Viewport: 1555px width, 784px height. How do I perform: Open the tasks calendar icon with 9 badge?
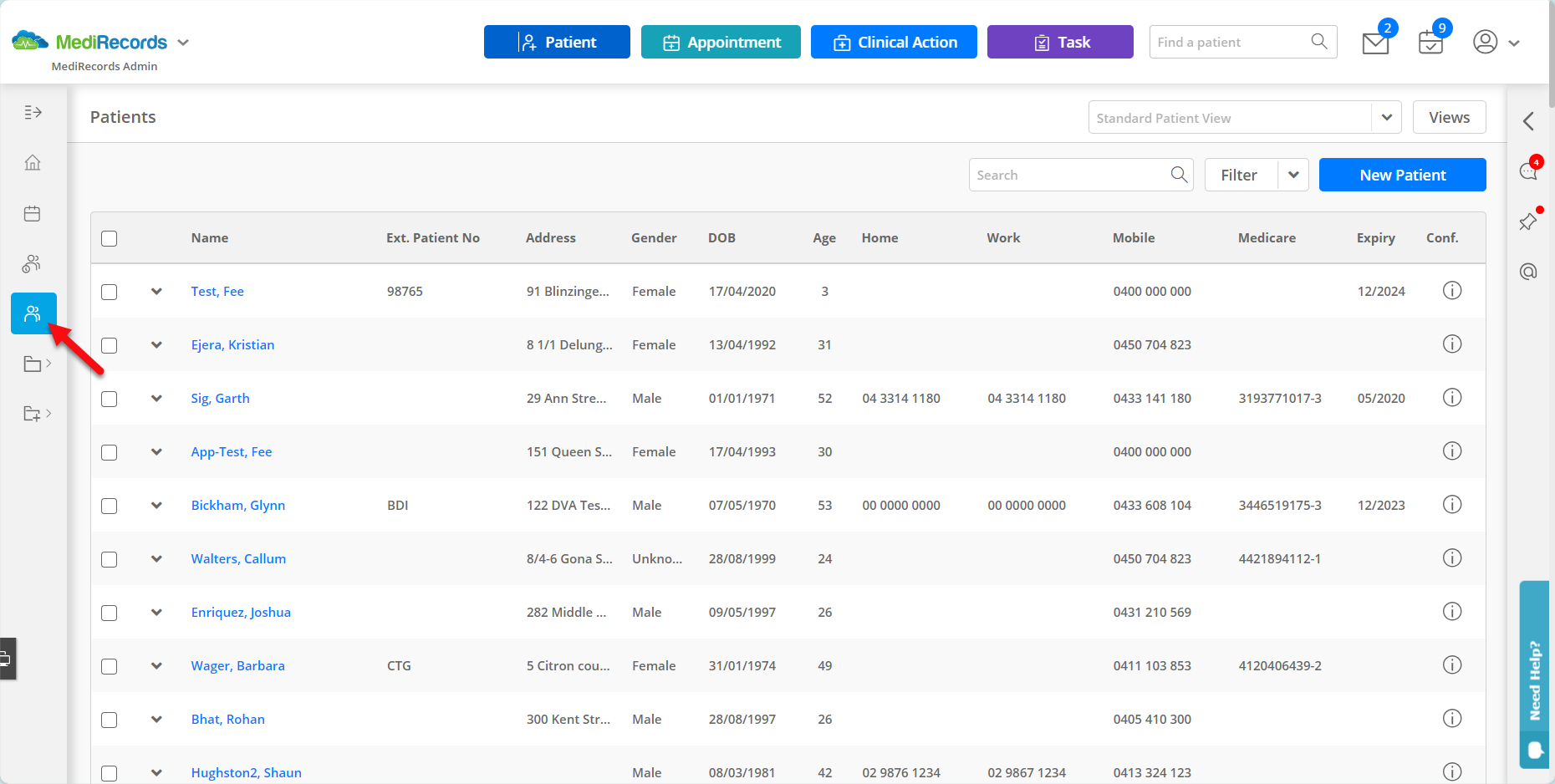pos(1430,42)
